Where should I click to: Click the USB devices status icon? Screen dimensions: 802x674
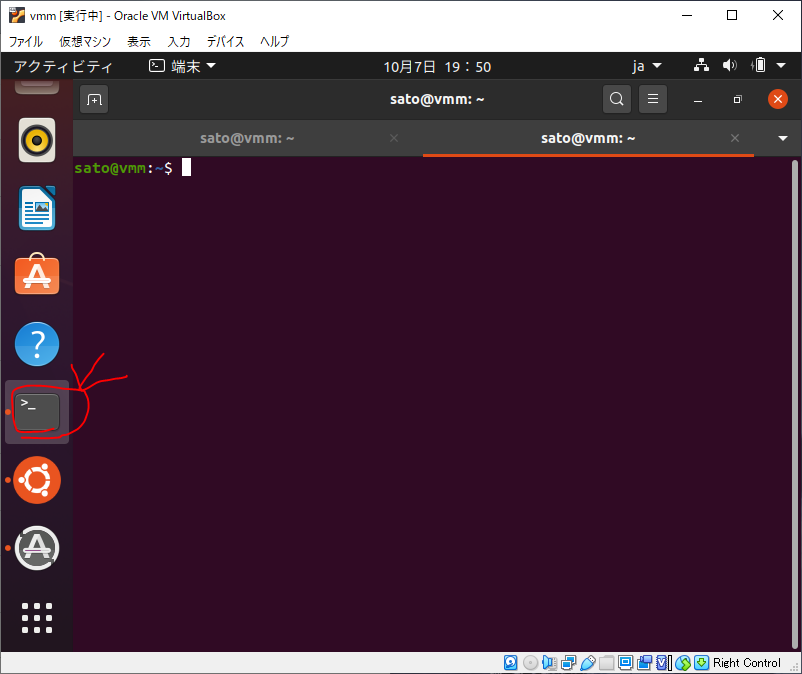pyautogui.click(x=588, y=663)
